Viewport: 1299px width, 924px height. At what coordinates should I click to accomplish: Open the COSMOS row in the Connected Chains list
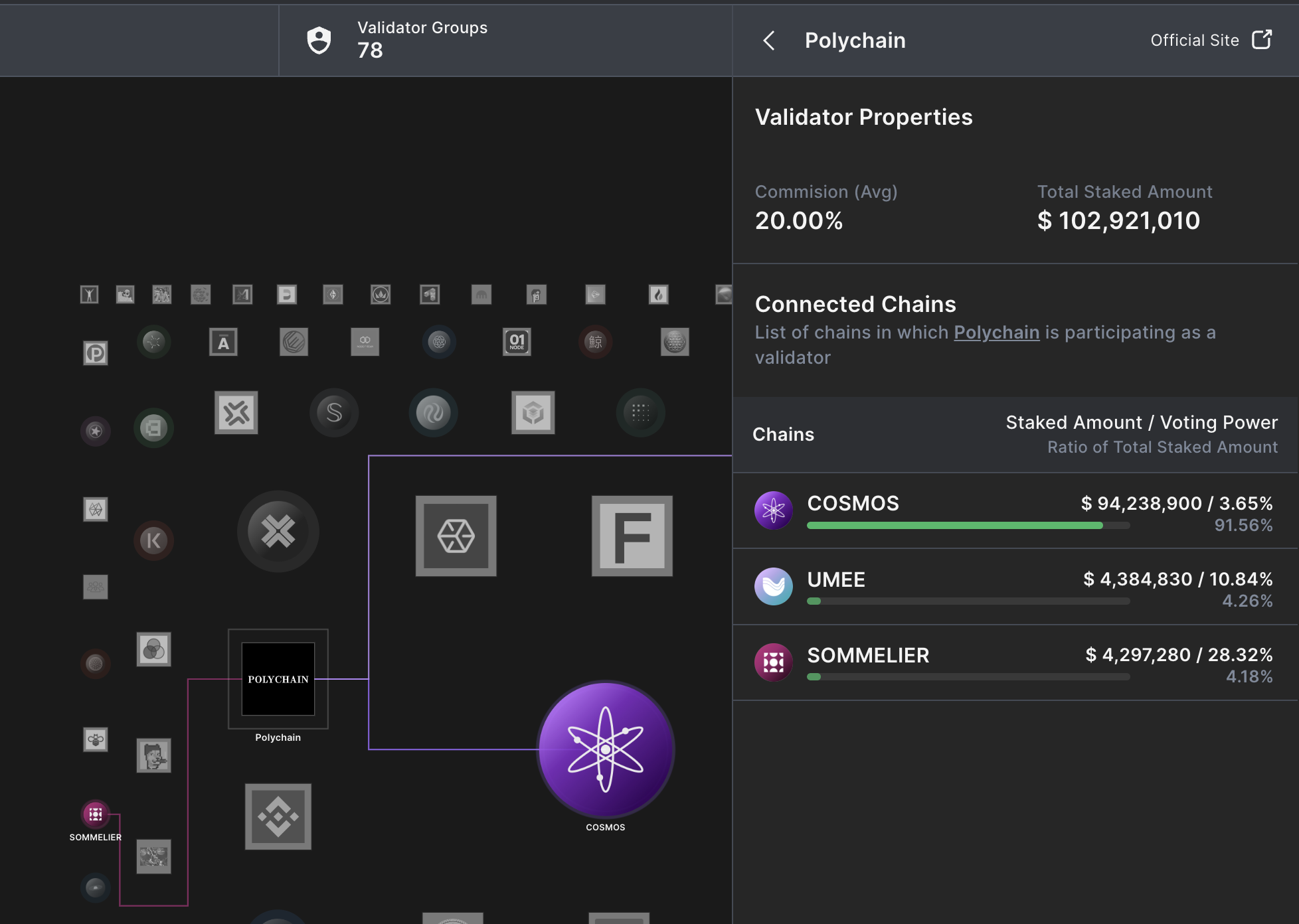[1015, 511]
